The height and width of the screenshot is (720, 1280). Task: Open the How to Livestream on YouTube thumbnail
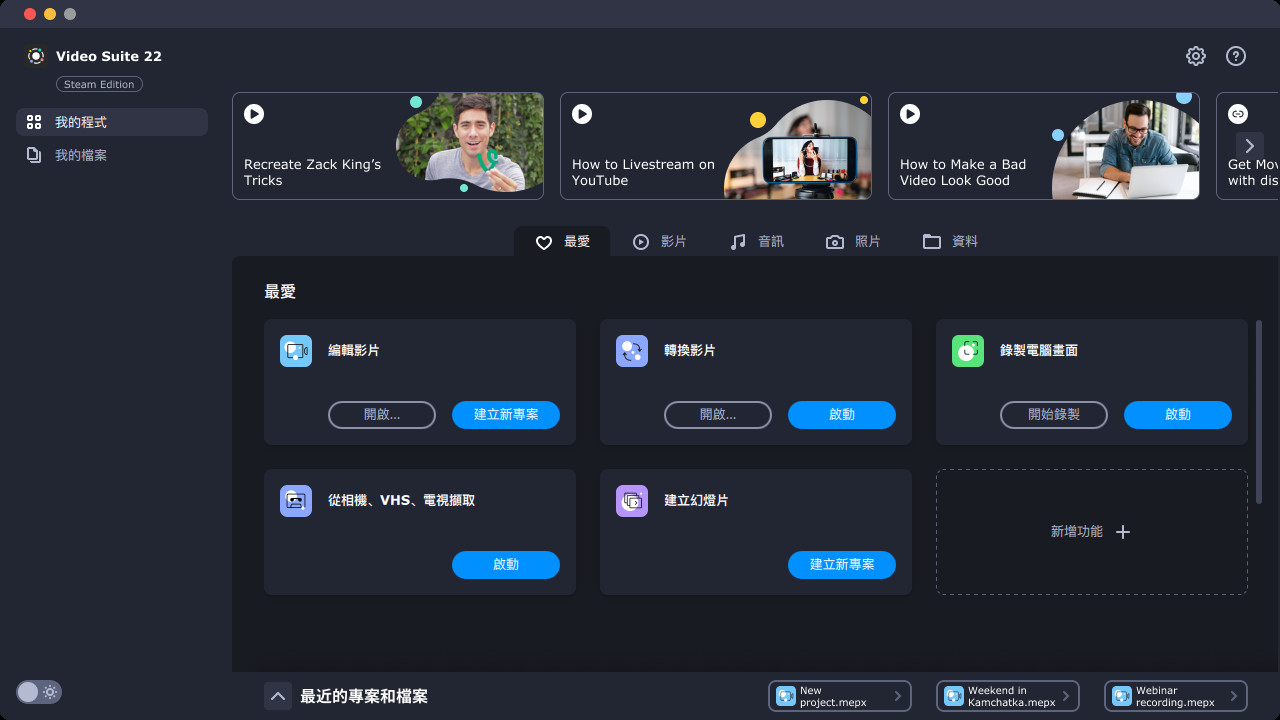point(715,146)
